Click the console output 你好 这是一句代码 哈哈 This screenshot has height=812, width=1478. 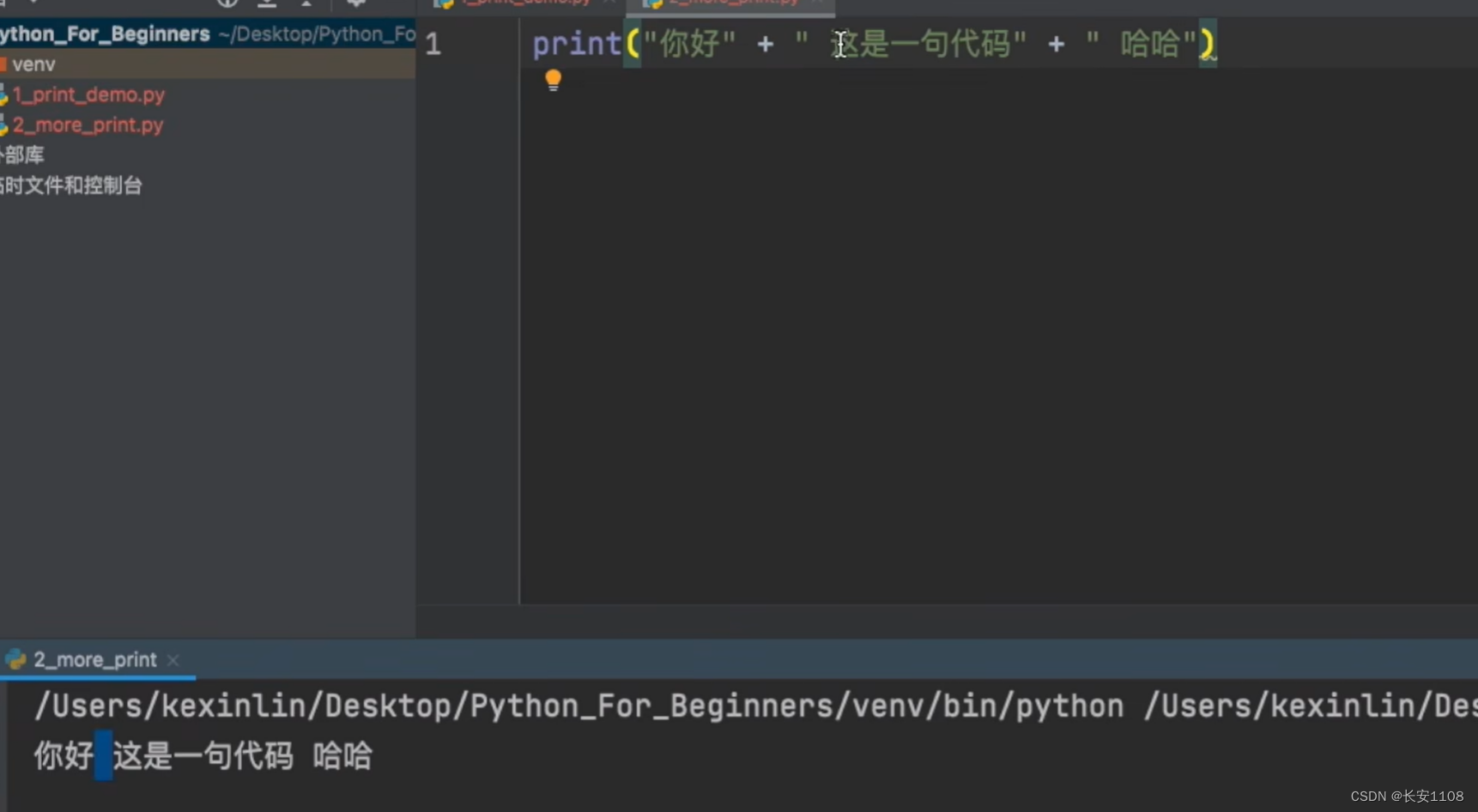point(203,756)
